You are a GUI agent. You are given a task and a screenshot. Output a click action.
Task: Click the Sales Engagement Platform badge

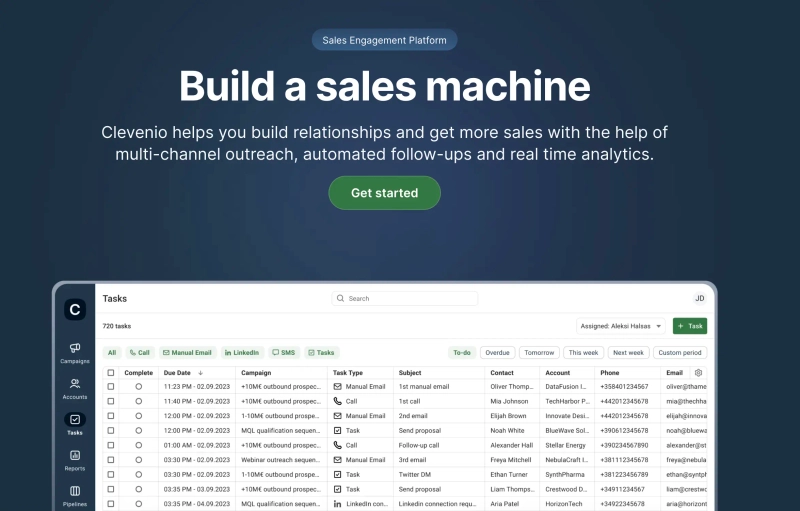[x=384, y=40]
